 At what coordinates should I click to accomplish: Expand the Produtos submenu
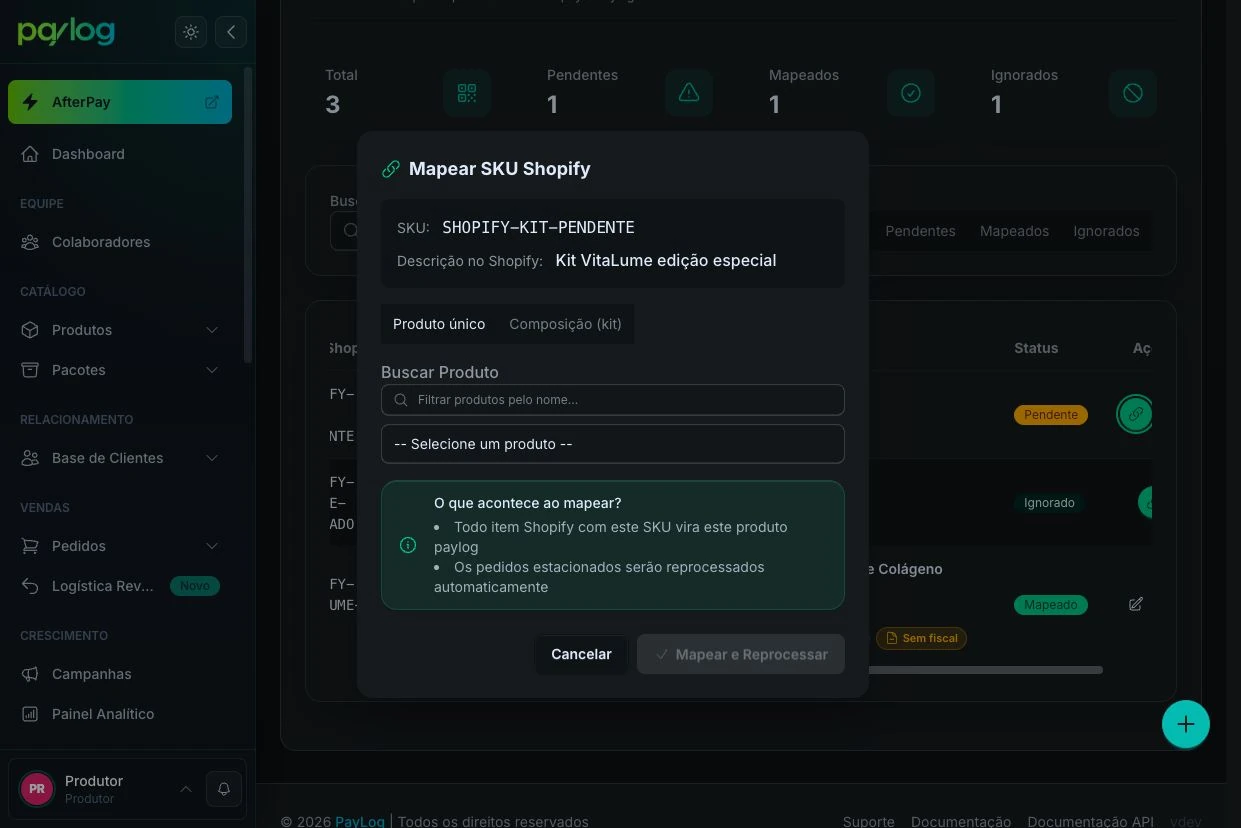coord(212,330)
